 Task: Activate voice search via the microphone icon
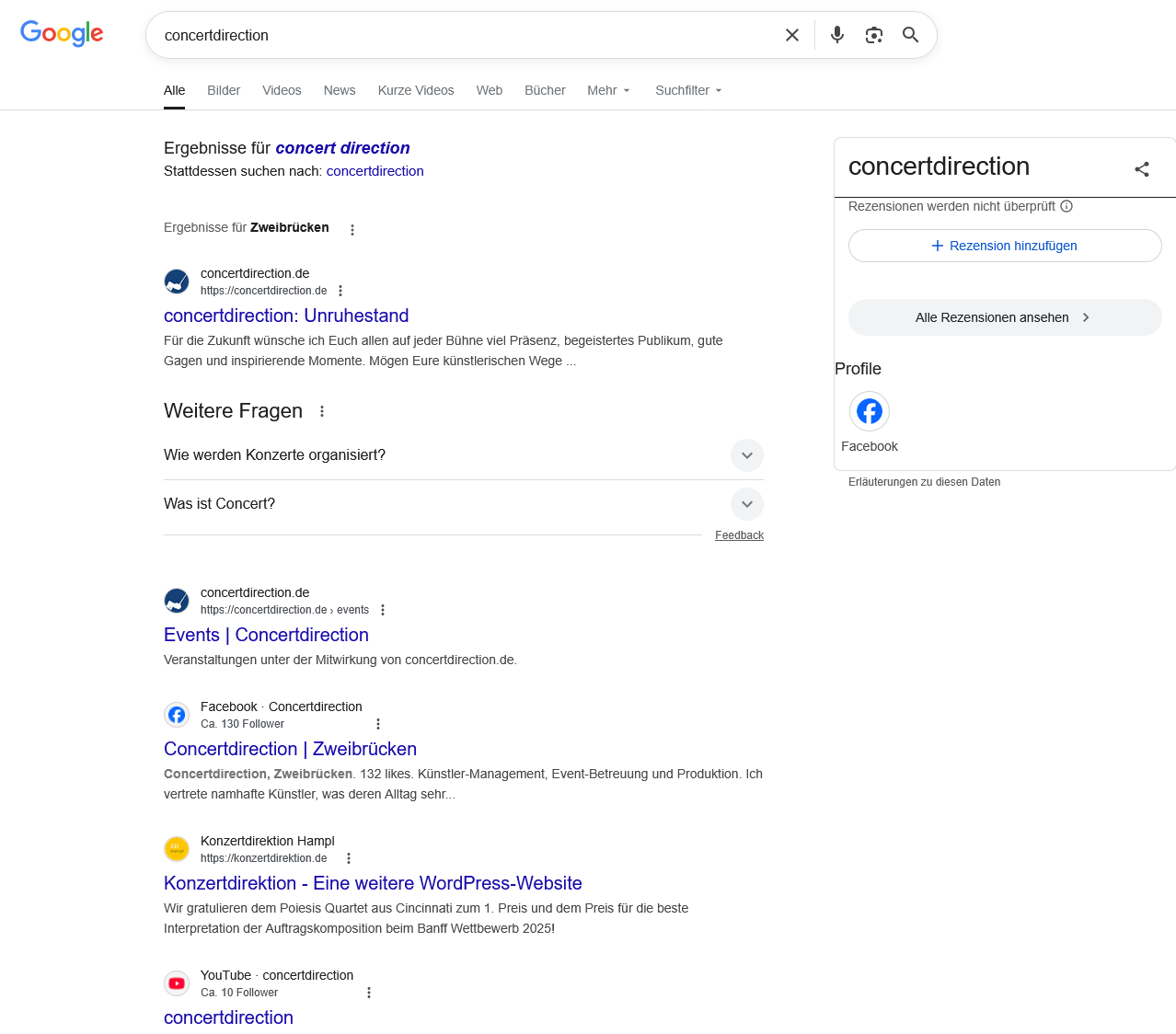click(x=836, y=34)
